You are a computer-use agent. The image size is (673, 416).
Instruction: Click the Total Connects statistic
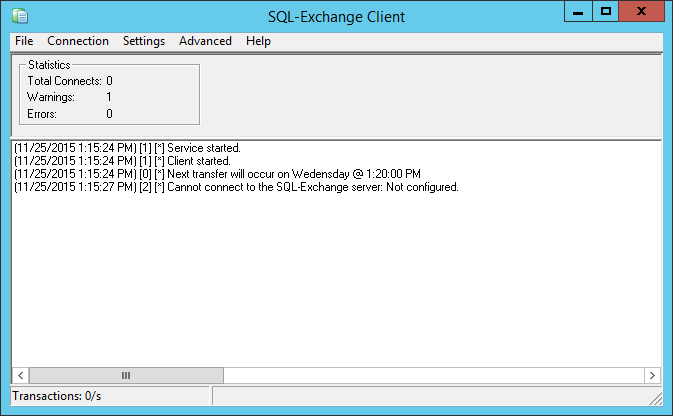click(70, 81)
